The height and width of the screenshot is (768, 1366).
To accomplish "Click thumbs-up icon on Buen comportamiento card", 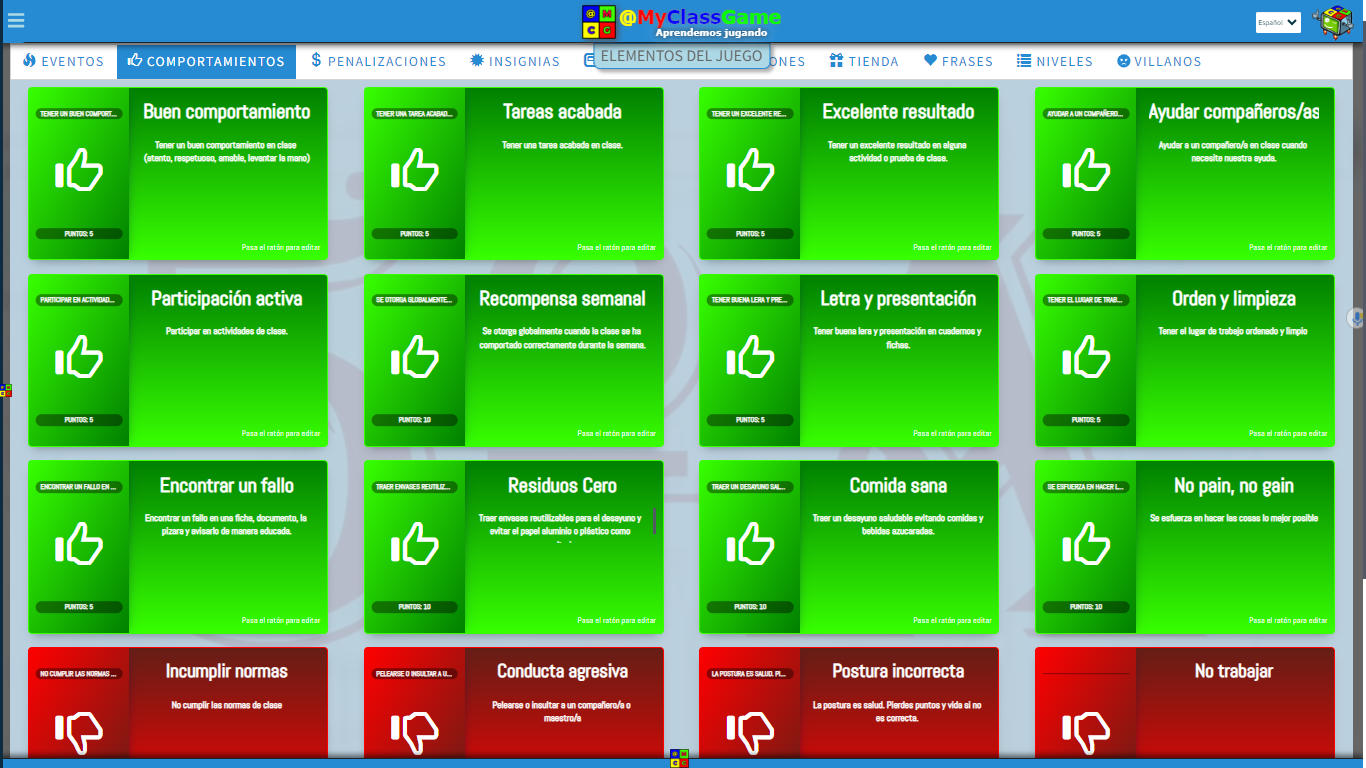I will 79,170.
